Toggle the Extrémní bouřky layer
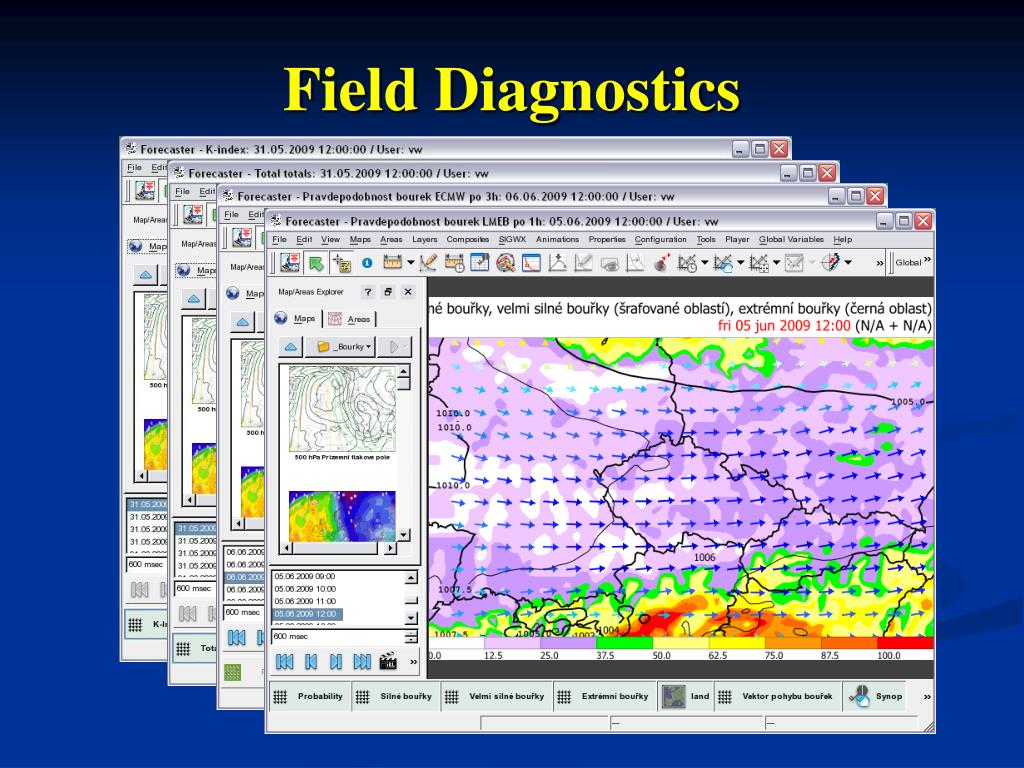 tap(605, 696)
